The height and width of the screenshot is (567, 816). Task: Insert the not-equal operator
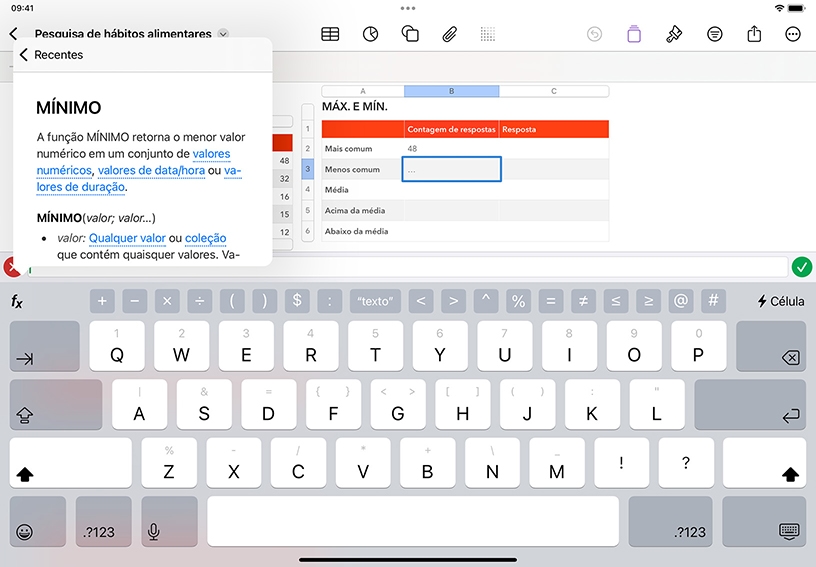(583, 301)
